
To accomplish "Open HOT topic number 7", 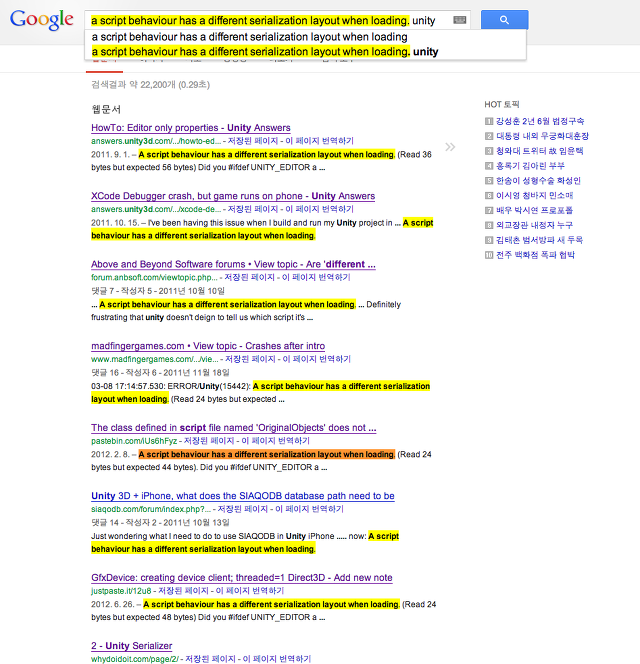I will click(x=535, y=210).
